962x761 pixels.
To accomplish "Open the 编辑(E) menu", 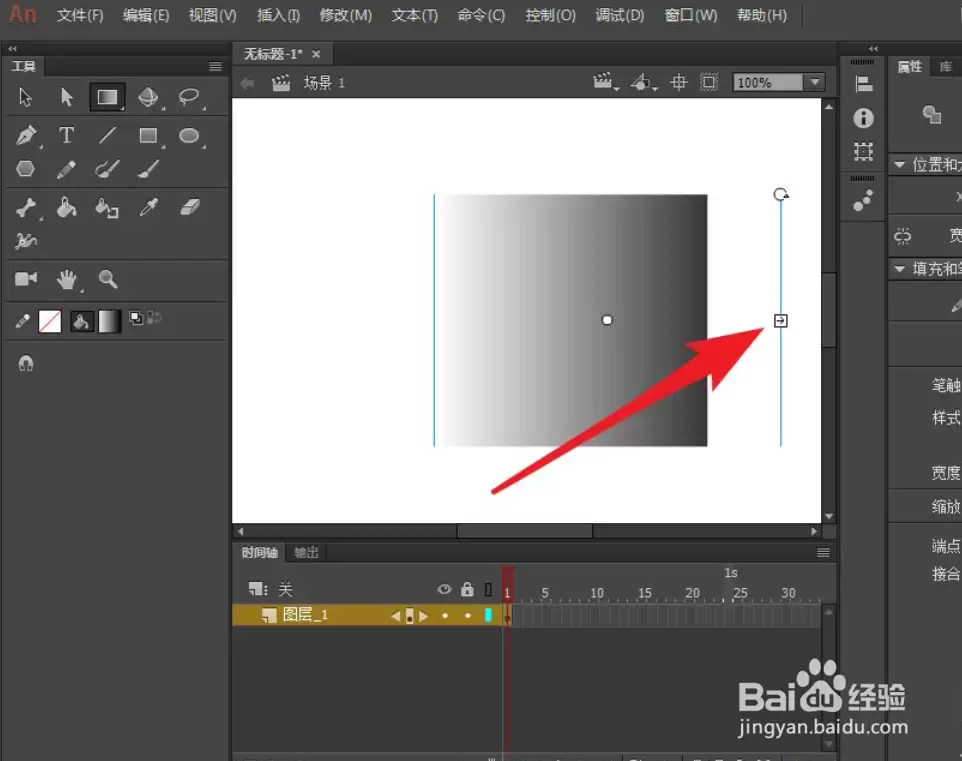I will click(x=145, y=15).
